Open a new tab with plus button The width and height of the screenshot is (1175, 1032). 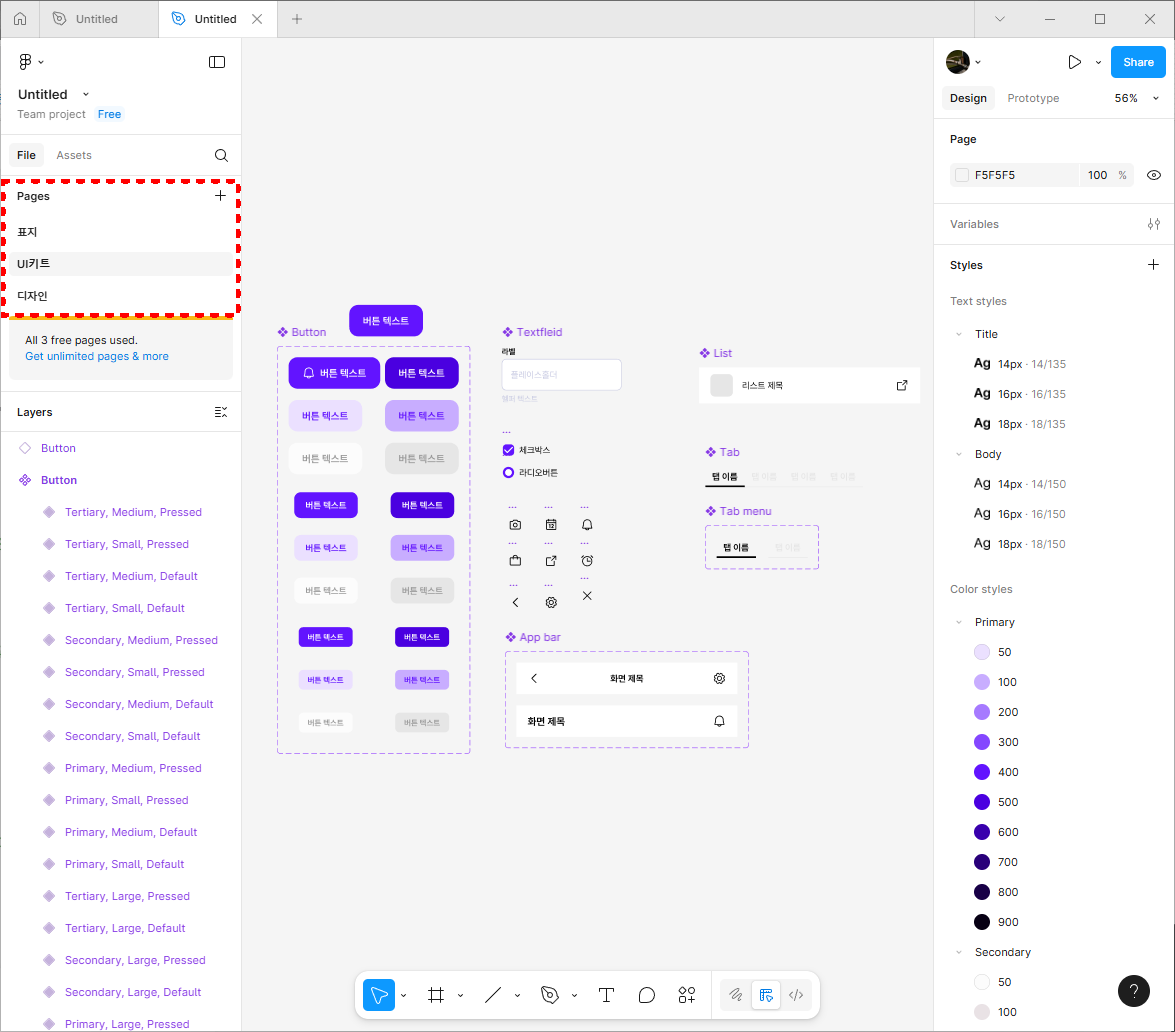[x=297, y=19]
